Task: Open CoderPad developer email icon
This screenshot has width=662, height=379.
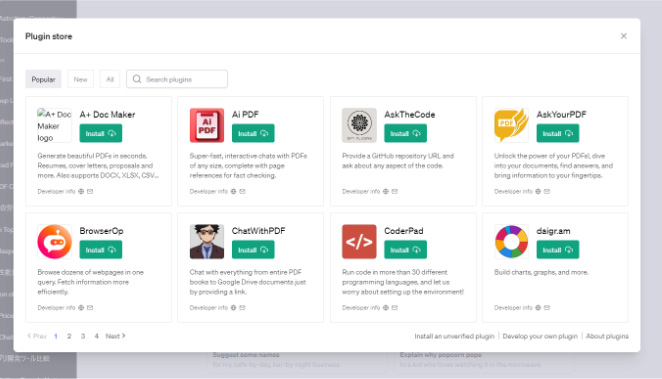Action: click(x=395, y=308)
